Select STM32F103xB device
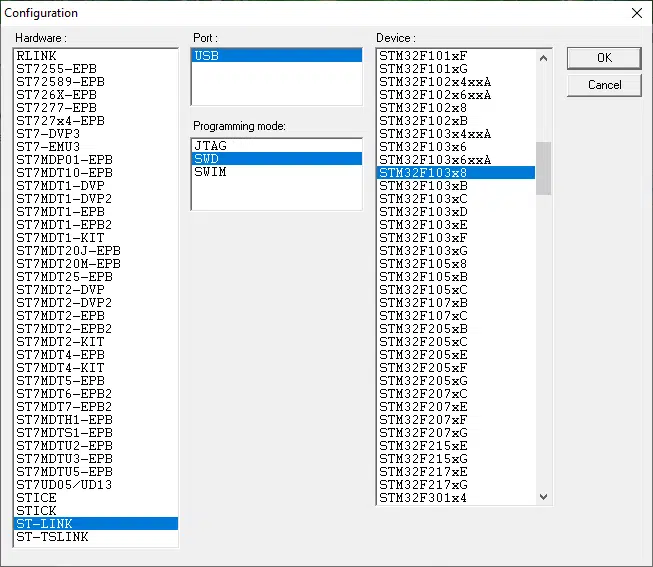The image size is (653, 567). pyautogui.click(x=456, y=186)
